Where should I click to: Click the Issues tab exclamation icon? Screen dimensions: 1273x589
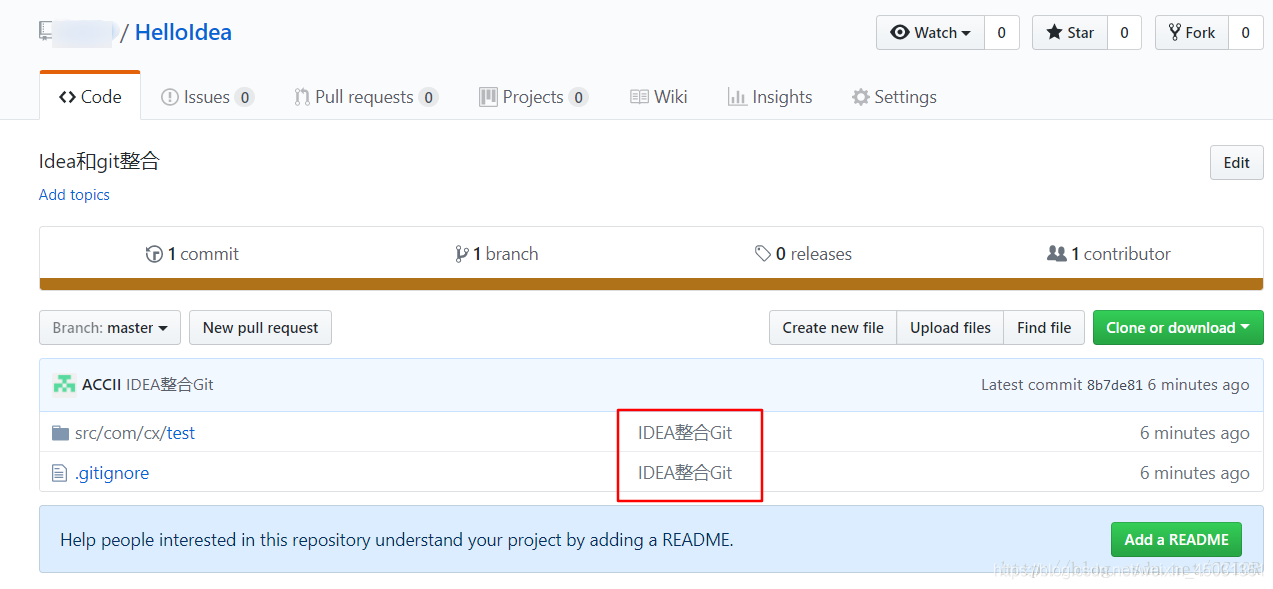pyautogui.click(x=170, y=97)
